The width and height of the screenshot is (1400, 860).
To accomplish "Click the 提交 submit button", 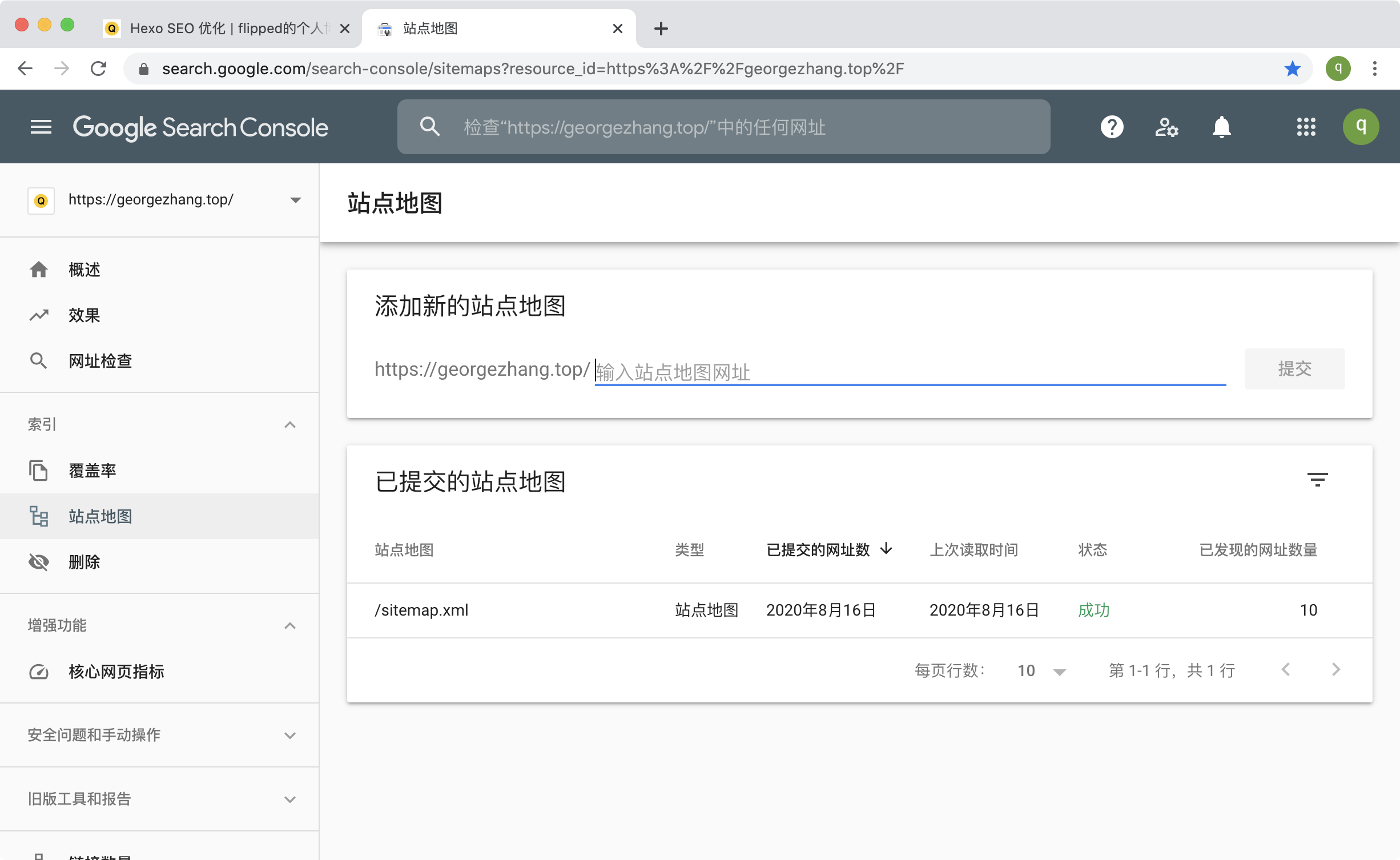I will [1294, 369].
